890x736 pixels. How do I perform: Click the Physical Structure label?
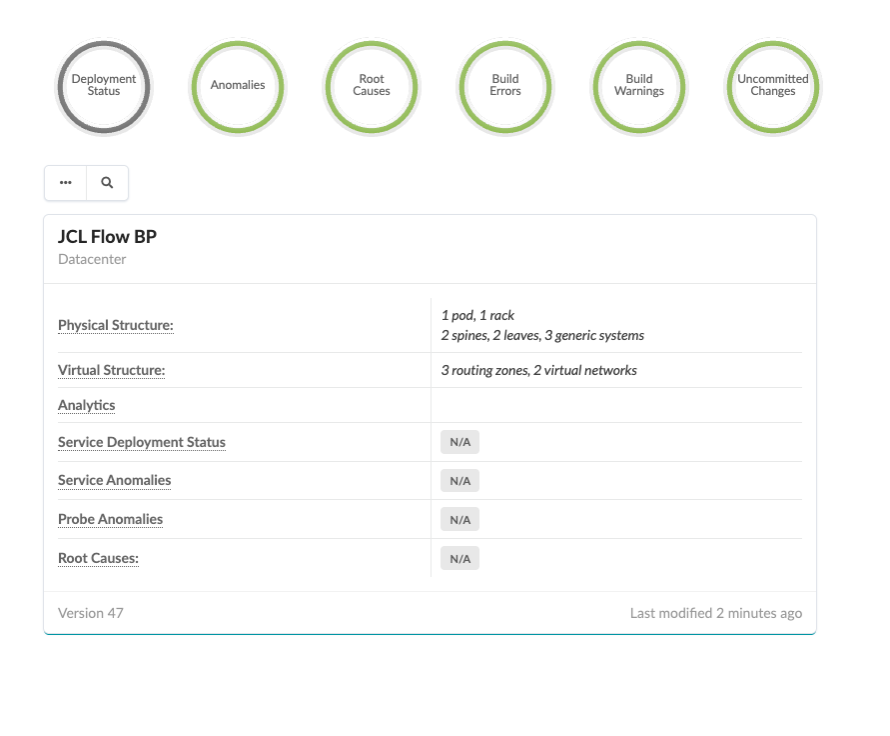pyautogui.click(x=115, y=326)
